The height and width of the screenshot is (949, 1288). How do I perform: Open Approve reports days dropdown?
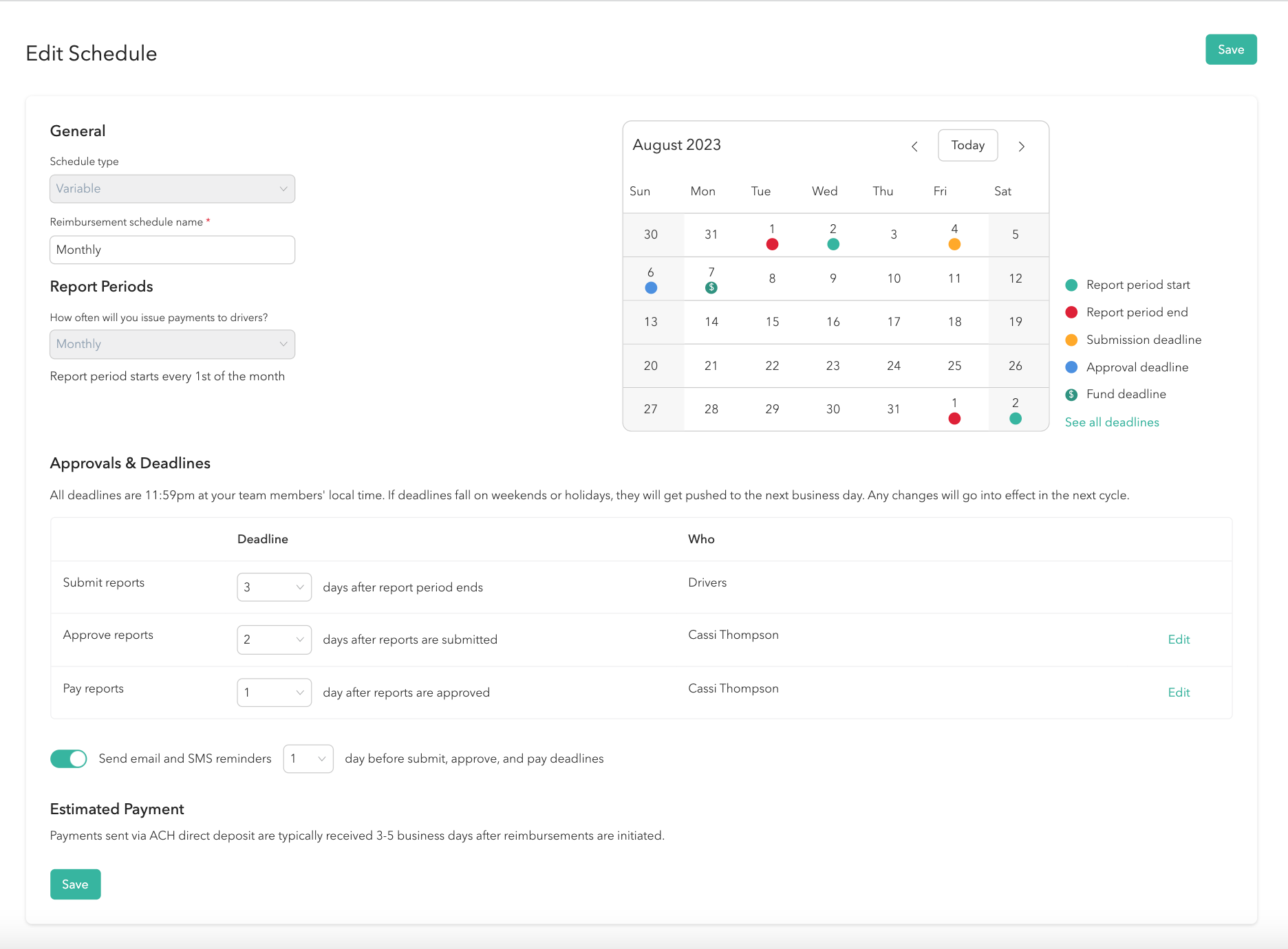pos(274,640)
